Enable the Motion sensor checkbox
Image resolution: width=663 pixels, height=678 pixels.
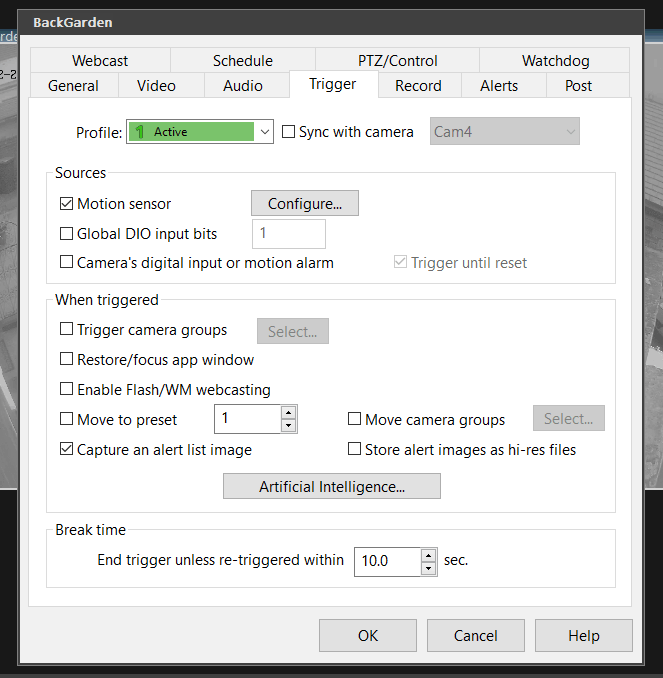click(68, 204)
